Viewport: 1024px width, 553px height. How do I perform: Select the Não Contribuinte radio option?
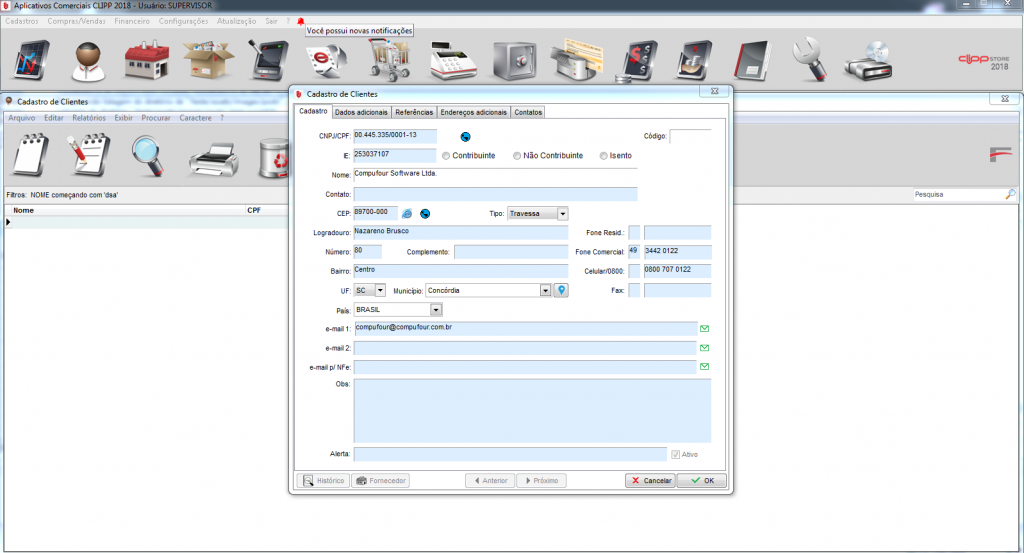(x=517, y=155)
